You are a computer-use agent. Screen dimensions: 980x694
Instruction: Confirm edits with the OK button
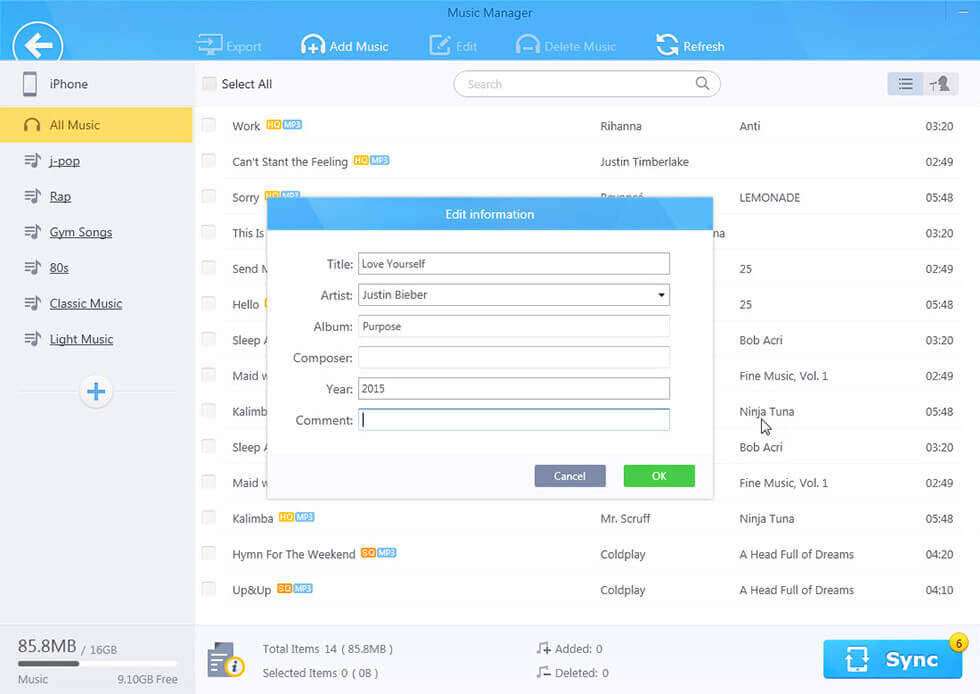pos(659,476)
